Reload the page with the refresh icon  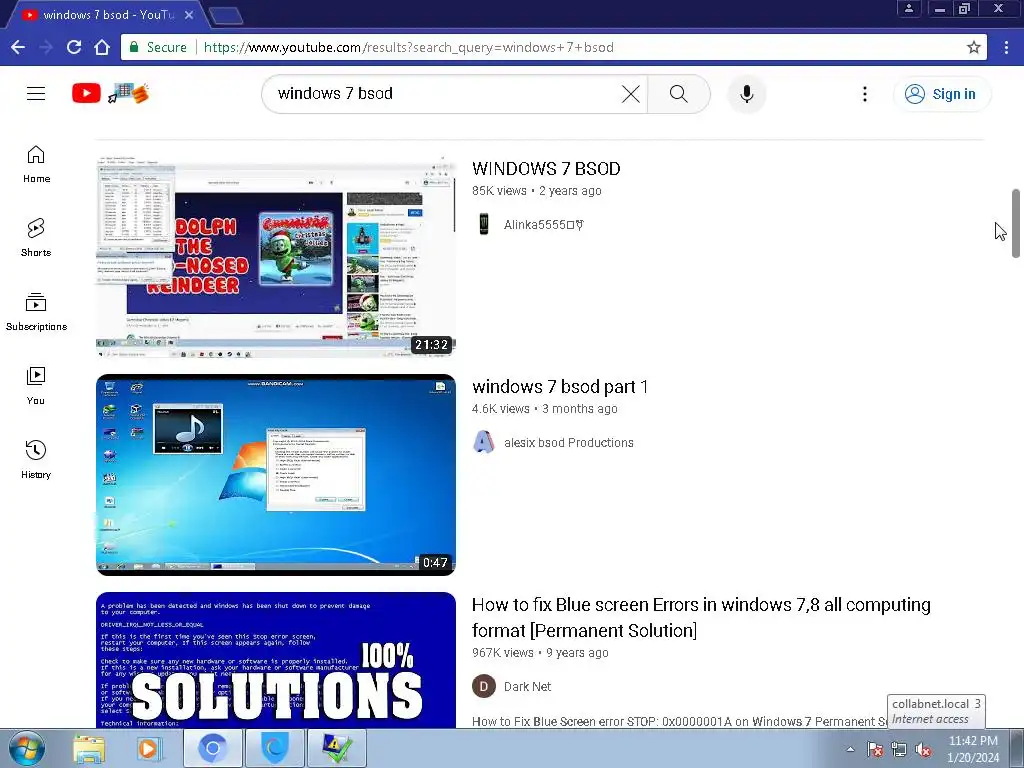(74, 47)
